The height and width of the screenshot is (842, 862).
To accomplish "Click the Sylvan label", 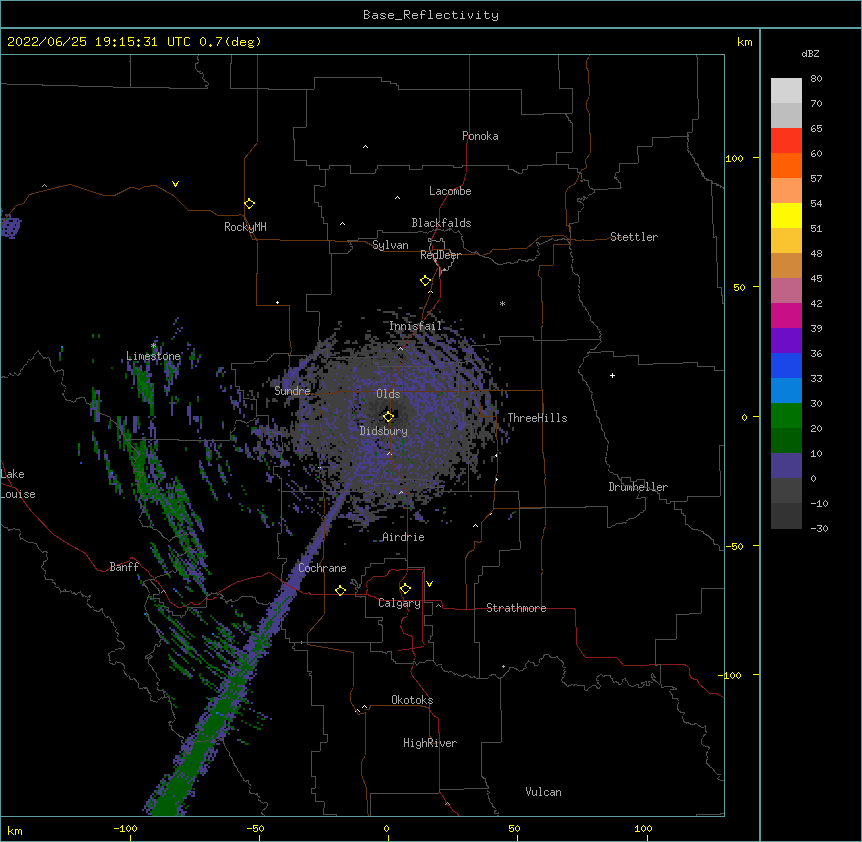I will (390, 245).
